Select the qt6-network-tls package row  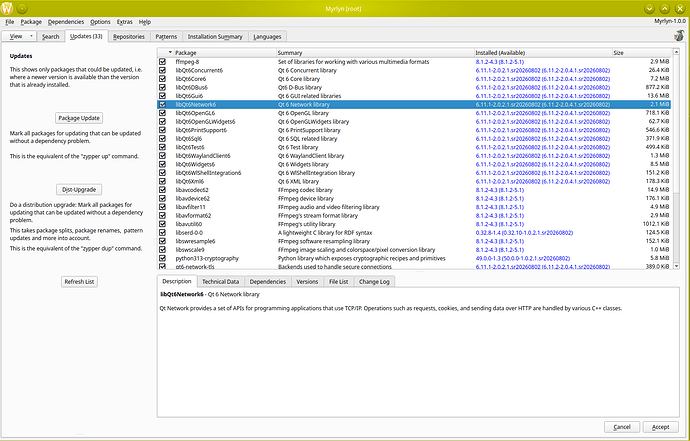414,266
